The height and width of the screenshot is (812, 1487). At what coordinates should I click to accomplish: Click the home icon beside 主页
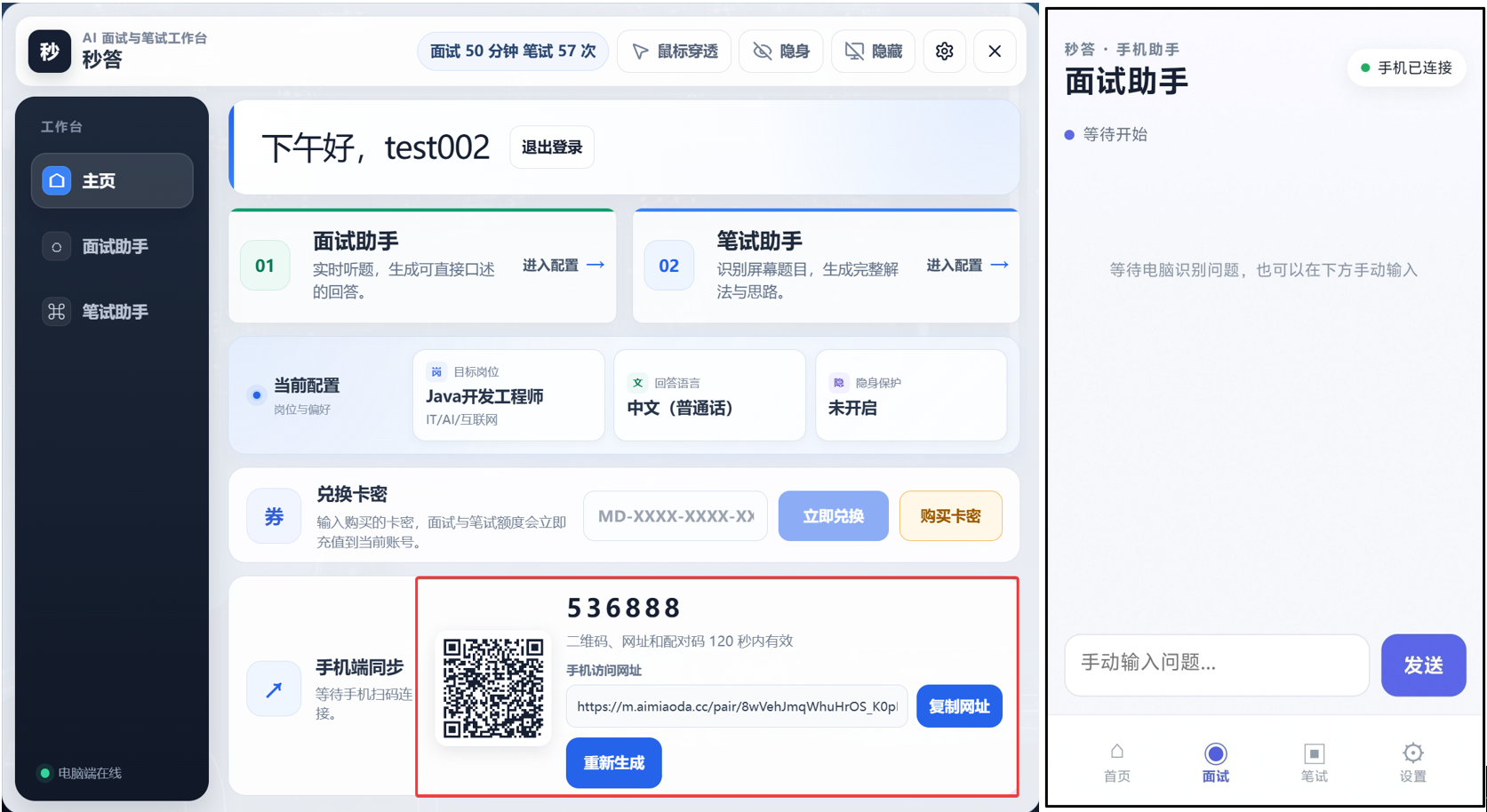[57, 180]
